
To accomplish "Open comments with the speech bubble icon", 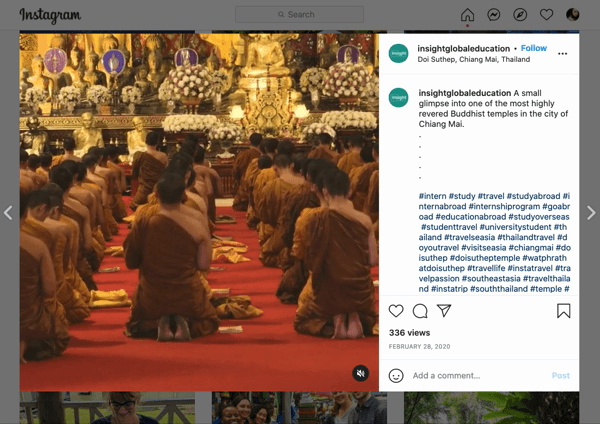I will [x=420, y=311].
